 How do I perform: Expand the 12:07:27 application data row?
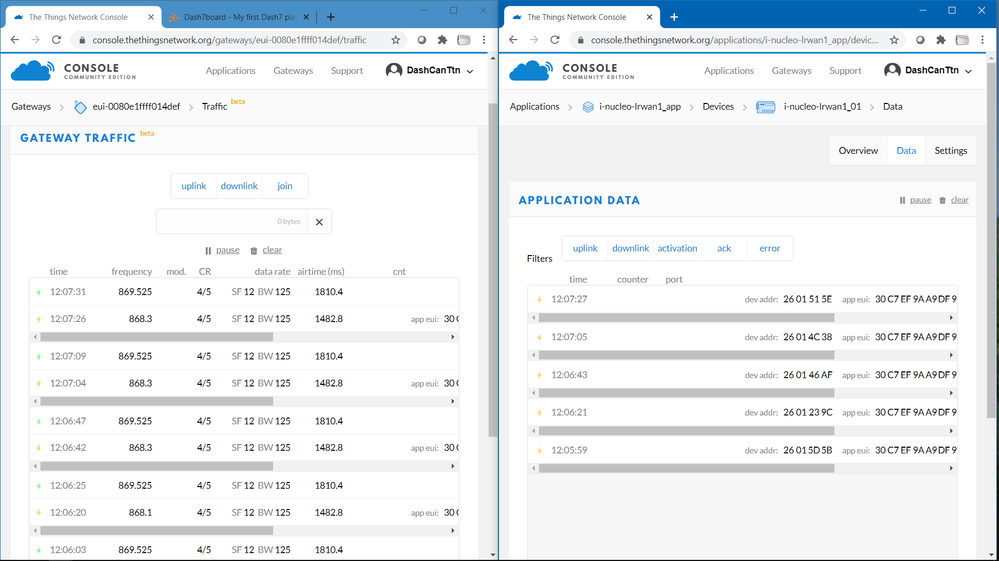742,299
